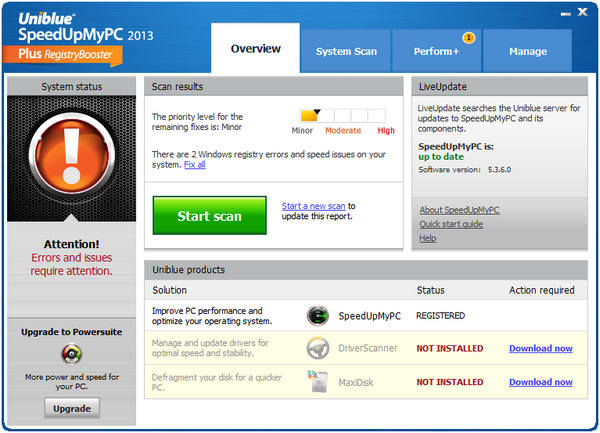600x433 pixels.
Task: Click the Help link
Action: pyautogui.click(x=427, y=238)
